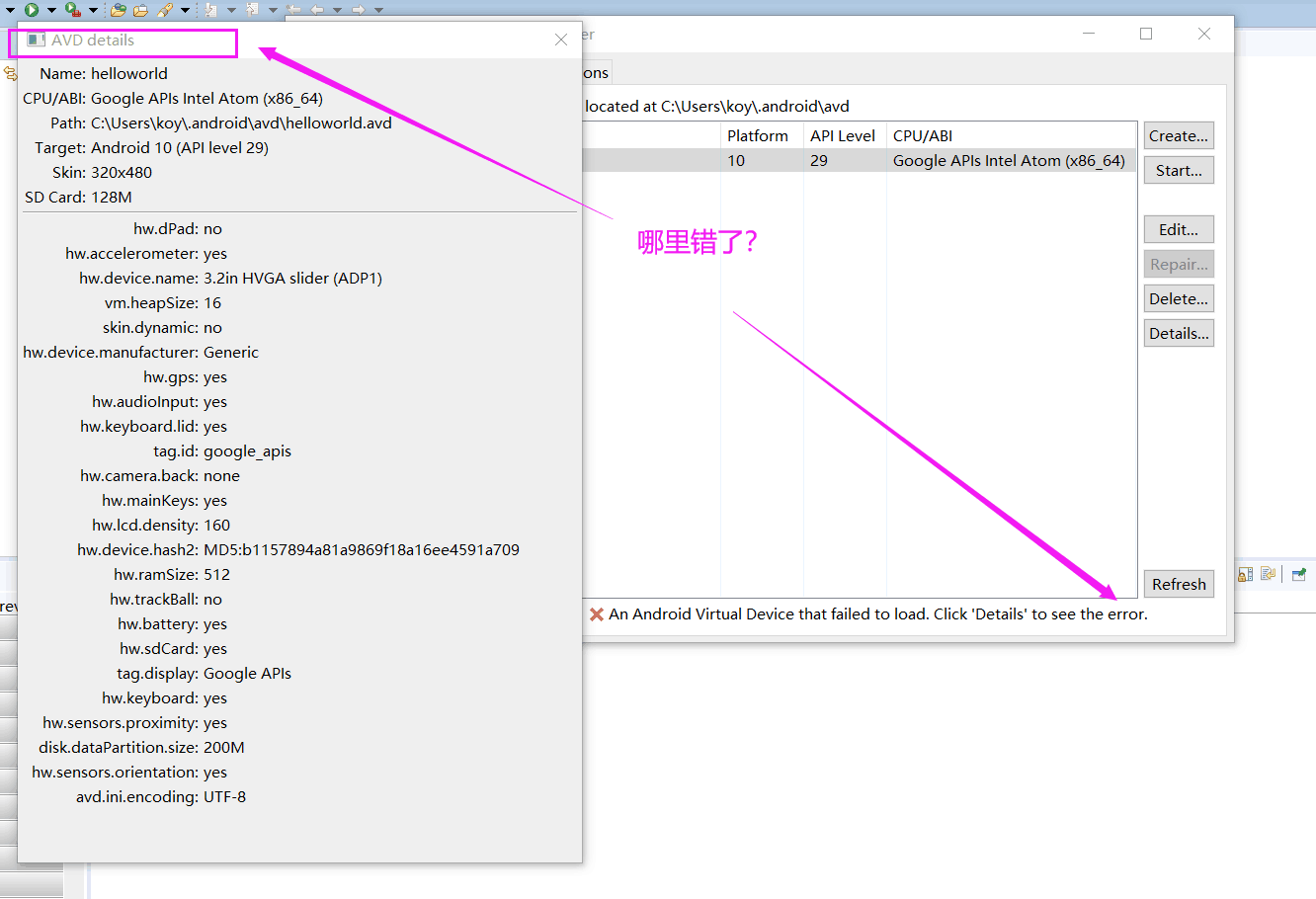Click the tag.display value 'Google APIs'
1316x899 pixels.
click(247, 673)
